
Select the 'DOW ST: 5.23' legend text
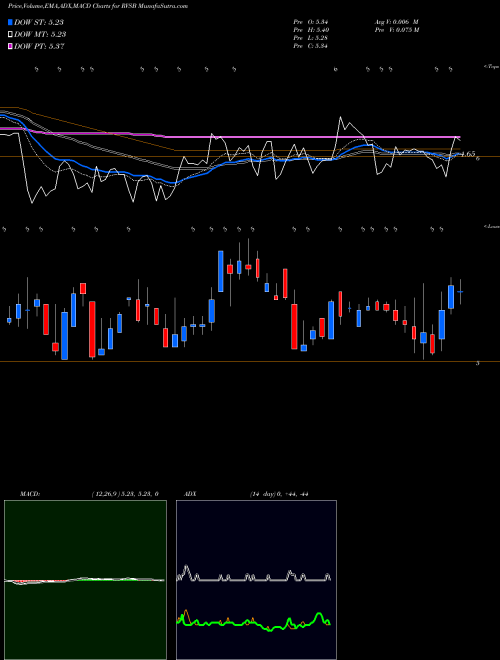(39, 22)
